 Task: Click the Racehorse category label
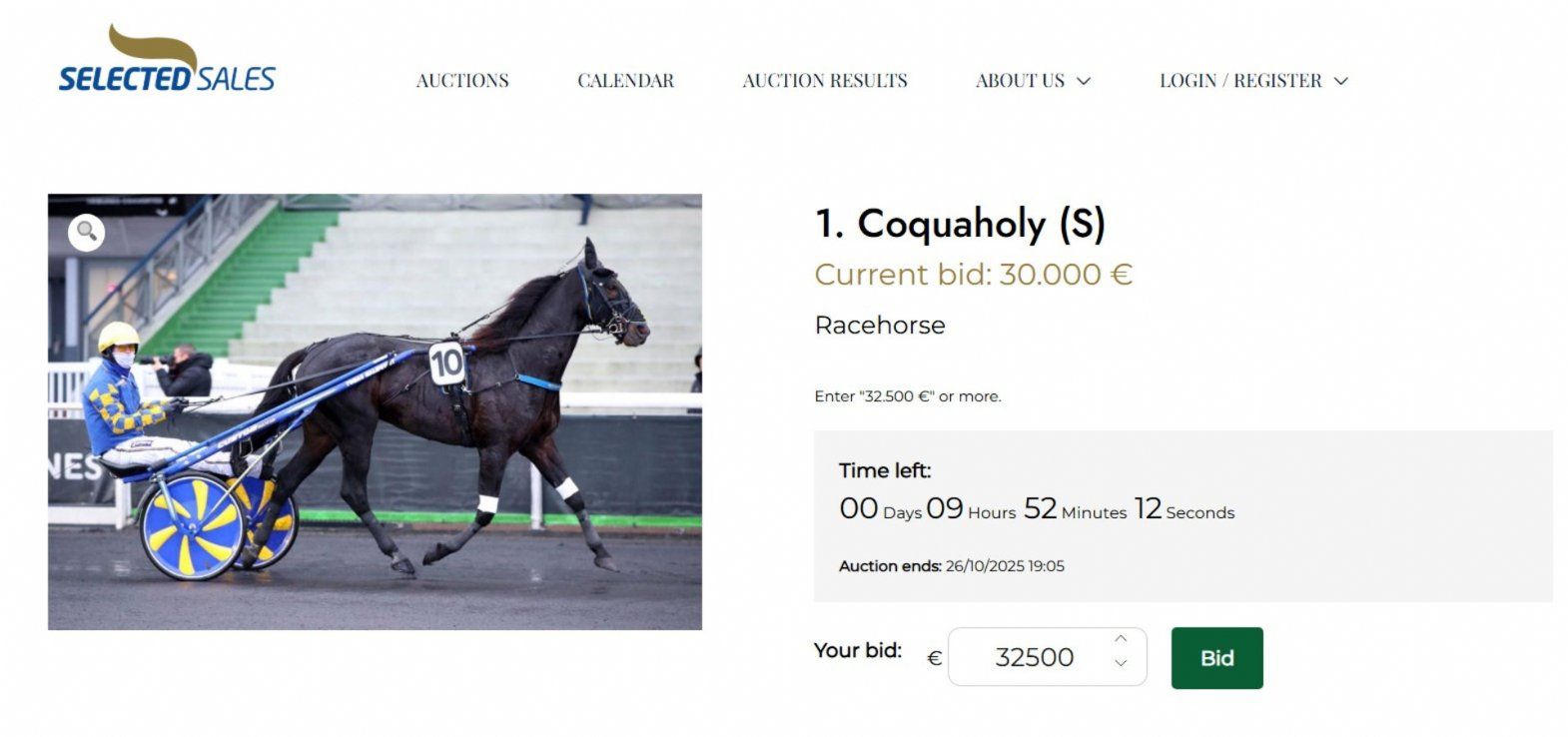point(880,326)
